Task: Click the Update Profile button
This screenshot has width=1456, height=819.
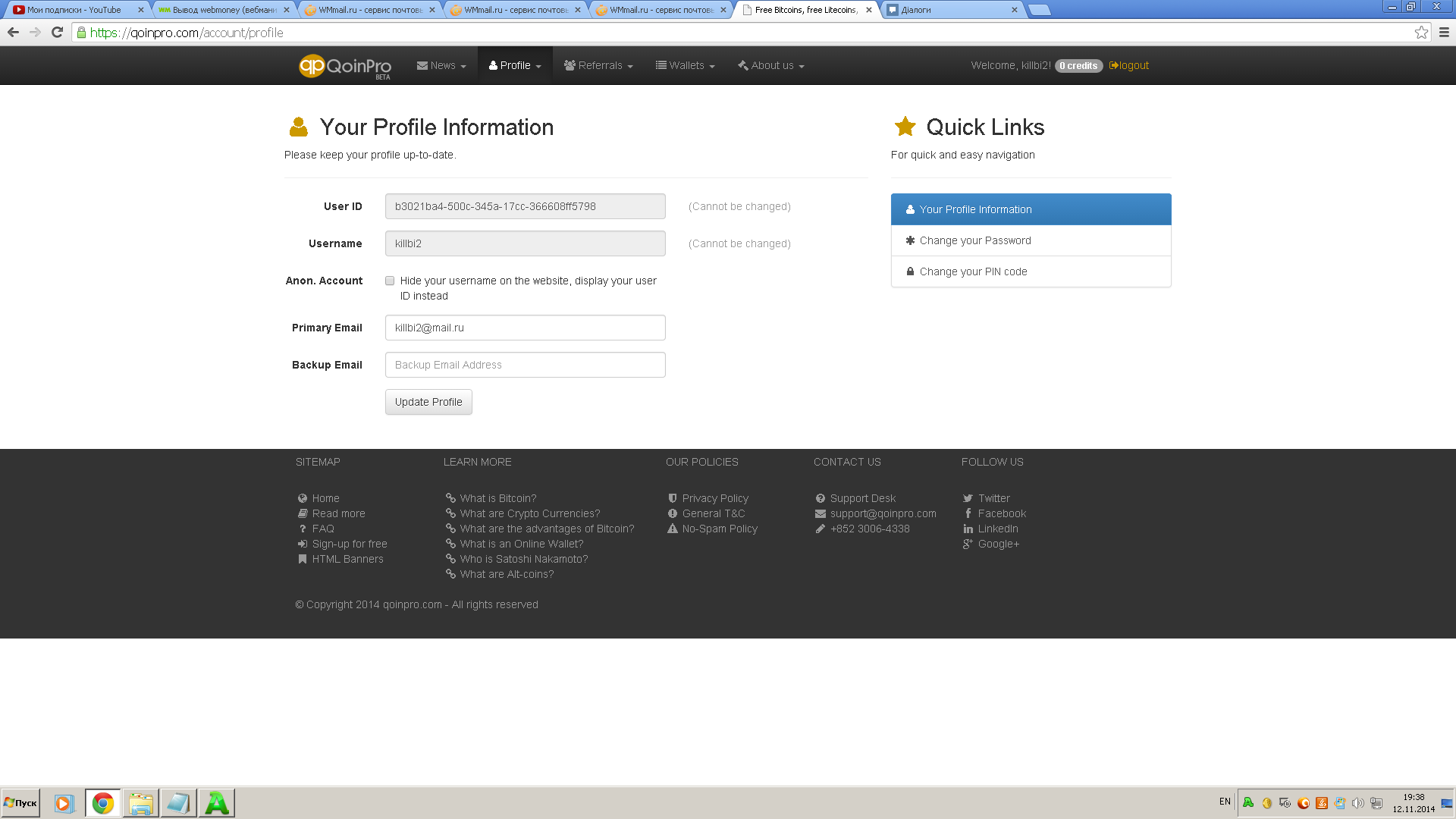Action: pyautogui.click(x=428, y=402)
